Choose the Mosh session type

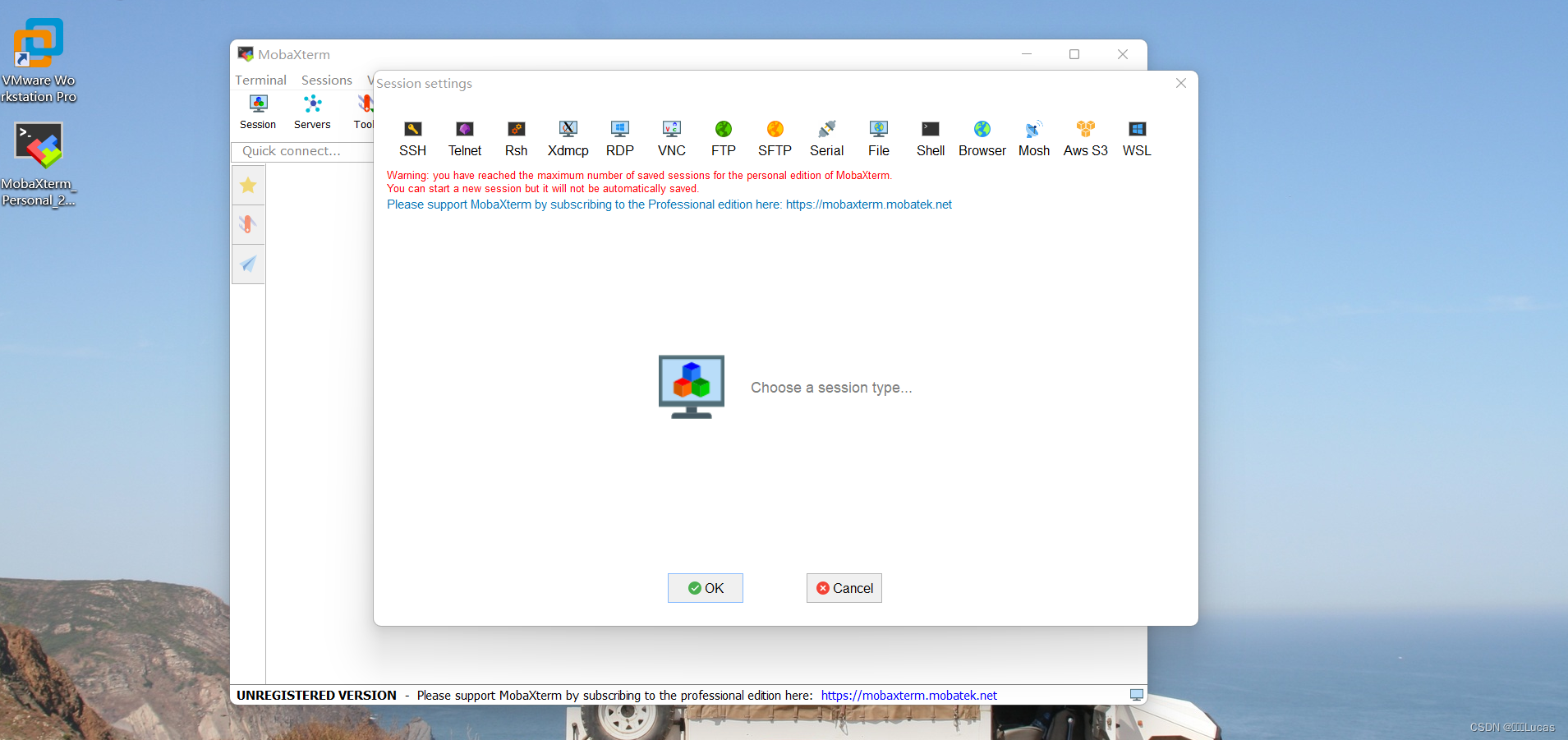coord(1034,139)
